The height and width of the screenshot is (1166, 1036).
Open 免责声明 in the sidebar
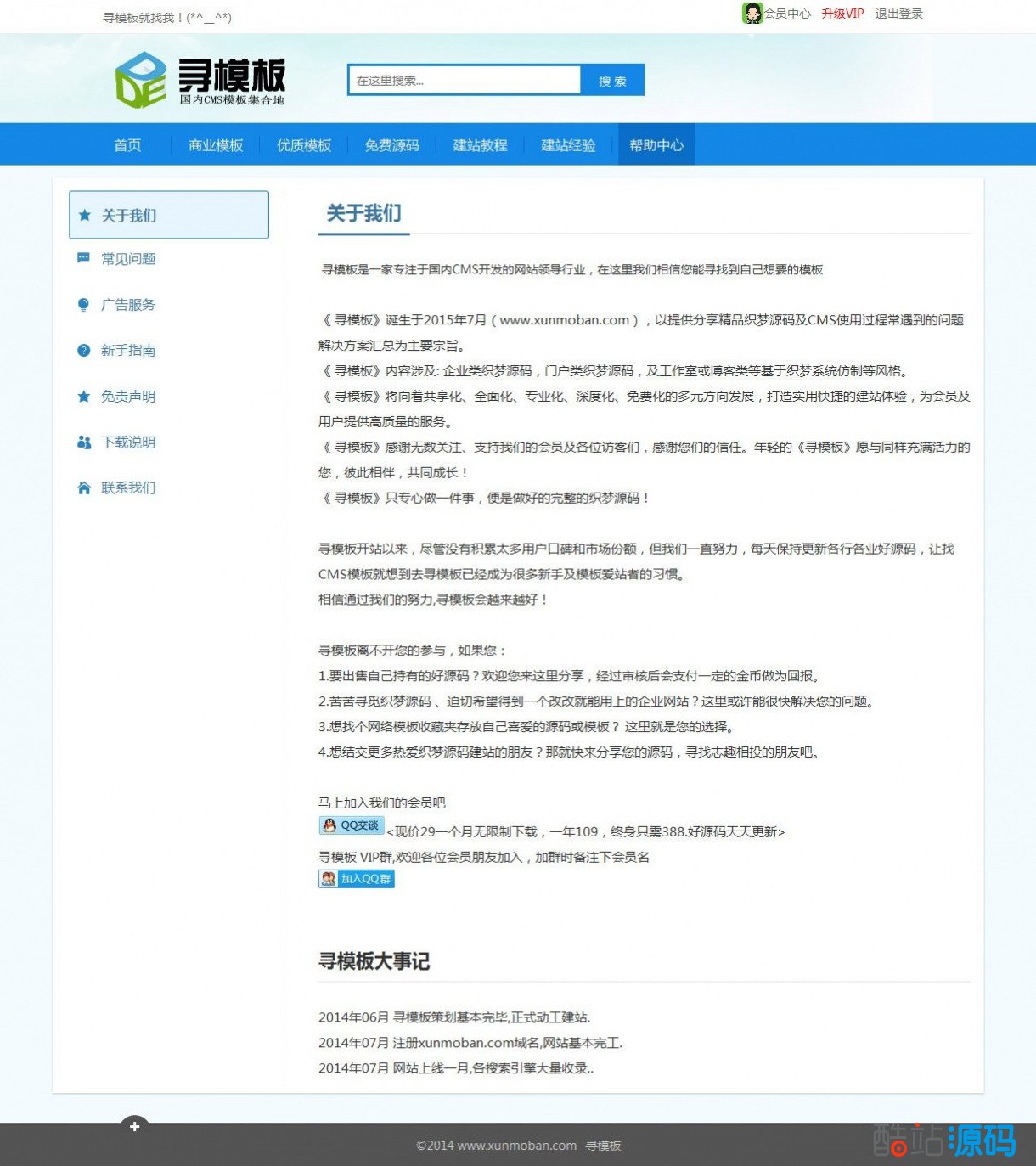128,397
